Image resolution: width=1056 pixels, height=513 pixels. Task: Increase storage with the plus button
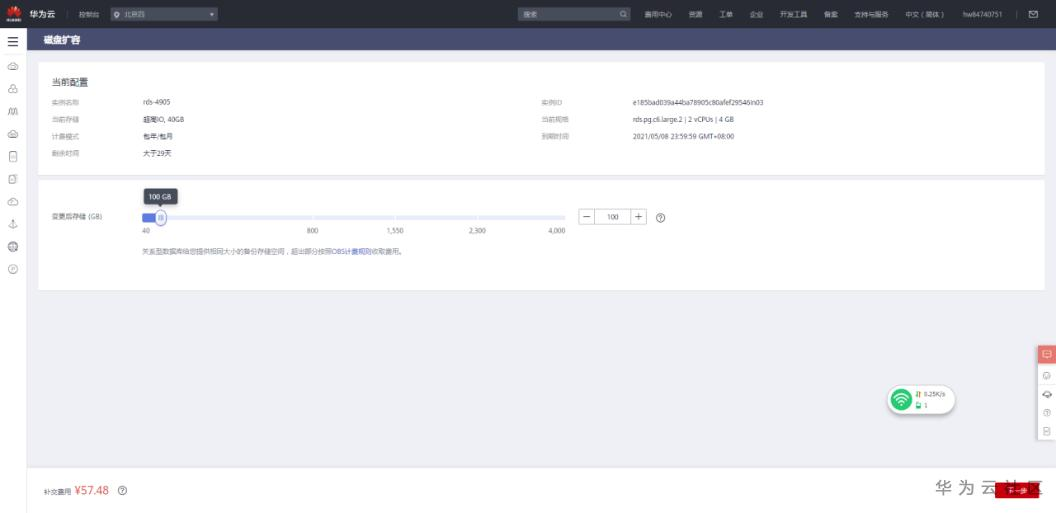(x=638, y=217)
